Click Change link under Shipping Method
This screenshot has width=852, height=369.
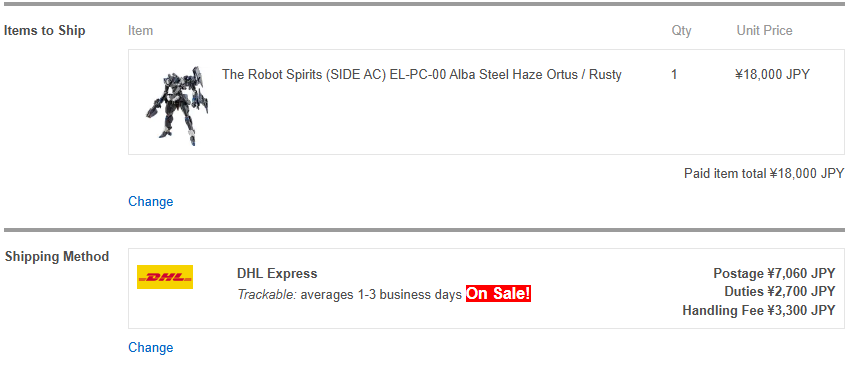click(x=151, y=347)
